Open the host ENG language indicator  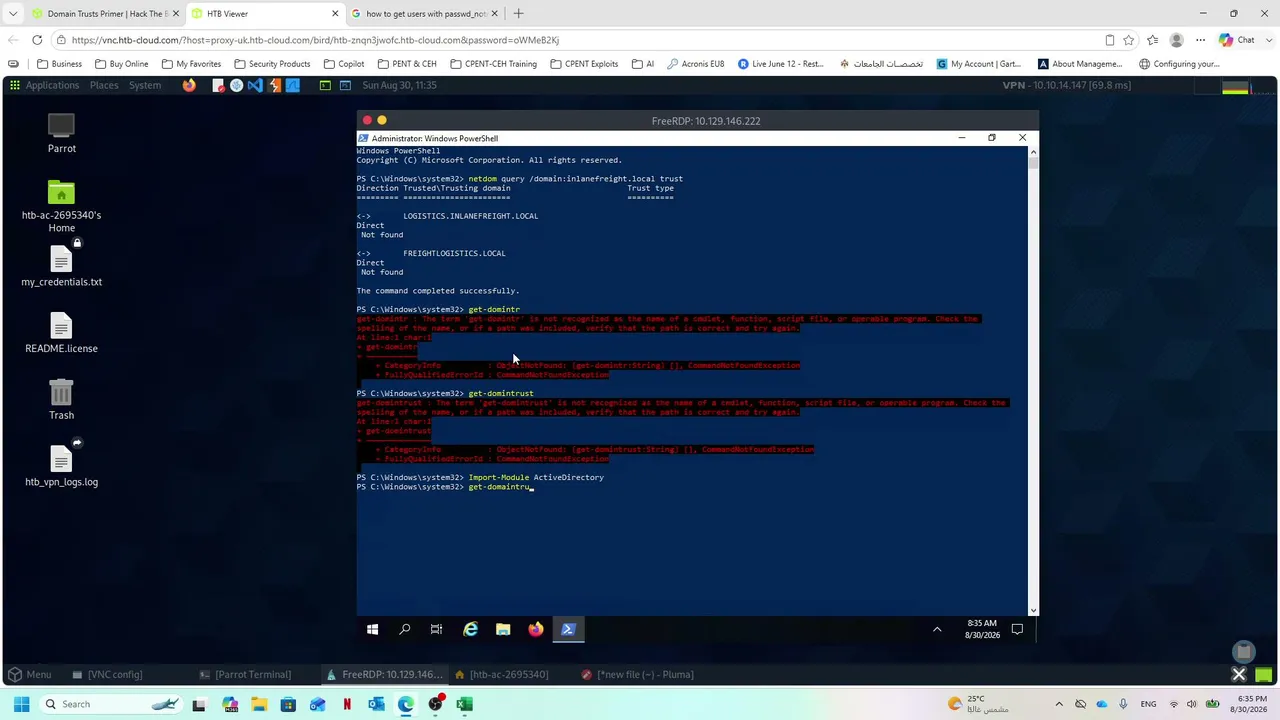[x=1149, y=704]
